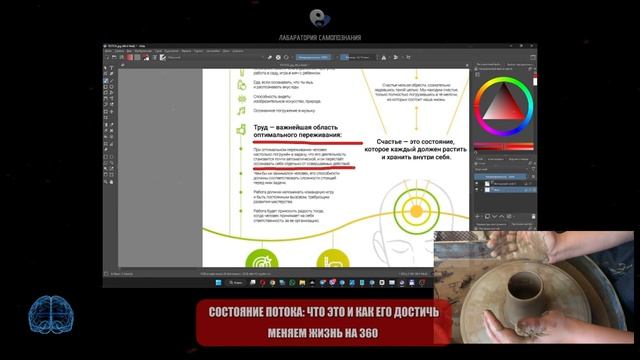This screenshot has width=640, height=360.
Task: Open the pattern chooser in the toolbar
Action: [138, 57]
